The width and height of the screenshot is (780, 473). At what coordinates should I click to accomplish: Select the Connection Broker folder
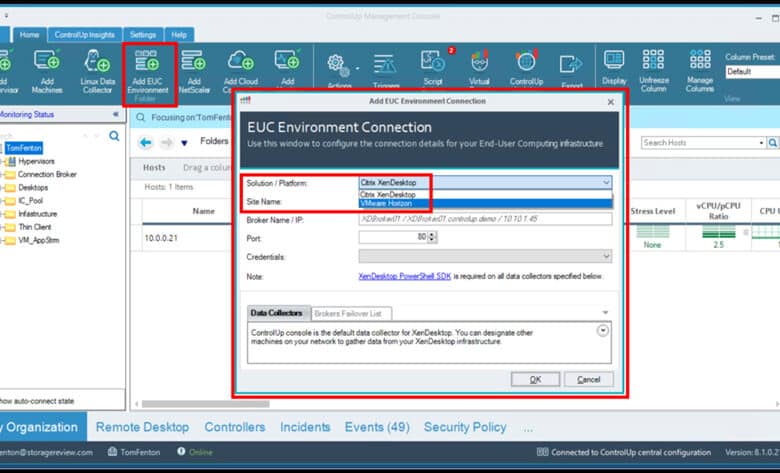point(47,175)
